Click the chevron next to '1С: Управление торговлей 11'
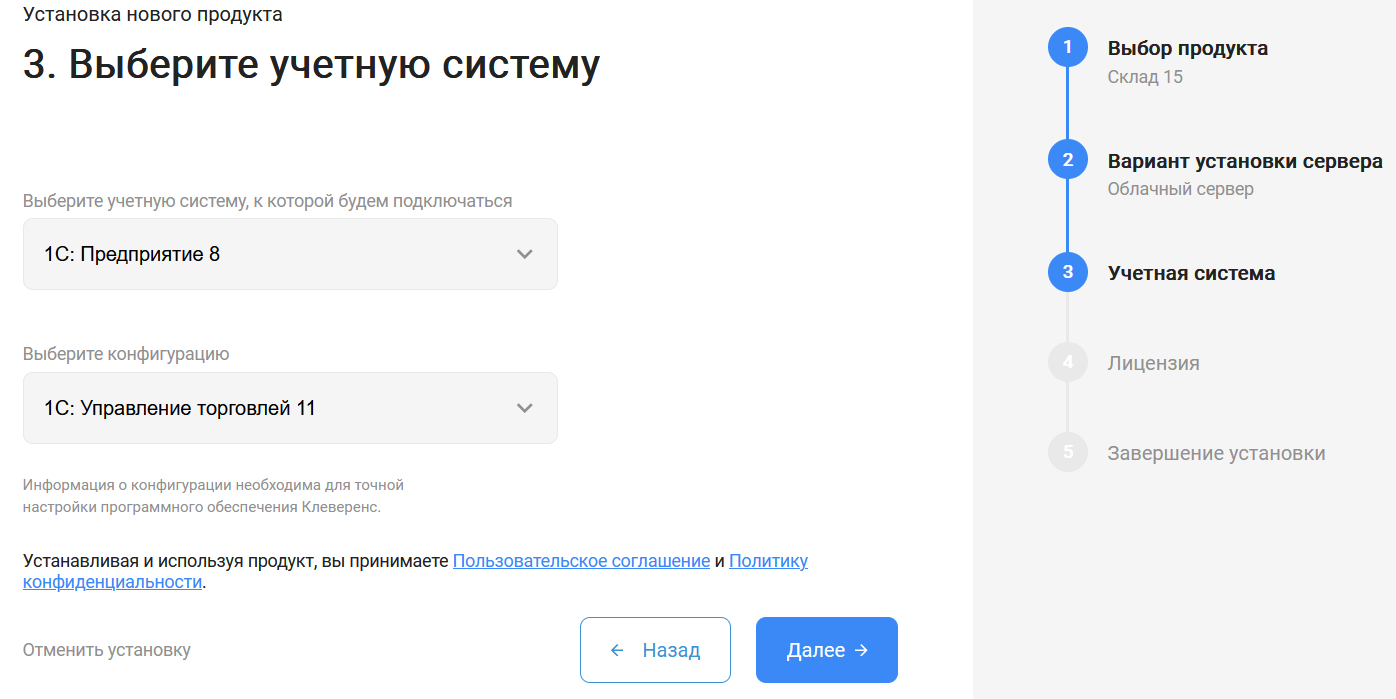Image resolution: width=1396 pixels, height=699 pixels. click(x=525, y=408)
